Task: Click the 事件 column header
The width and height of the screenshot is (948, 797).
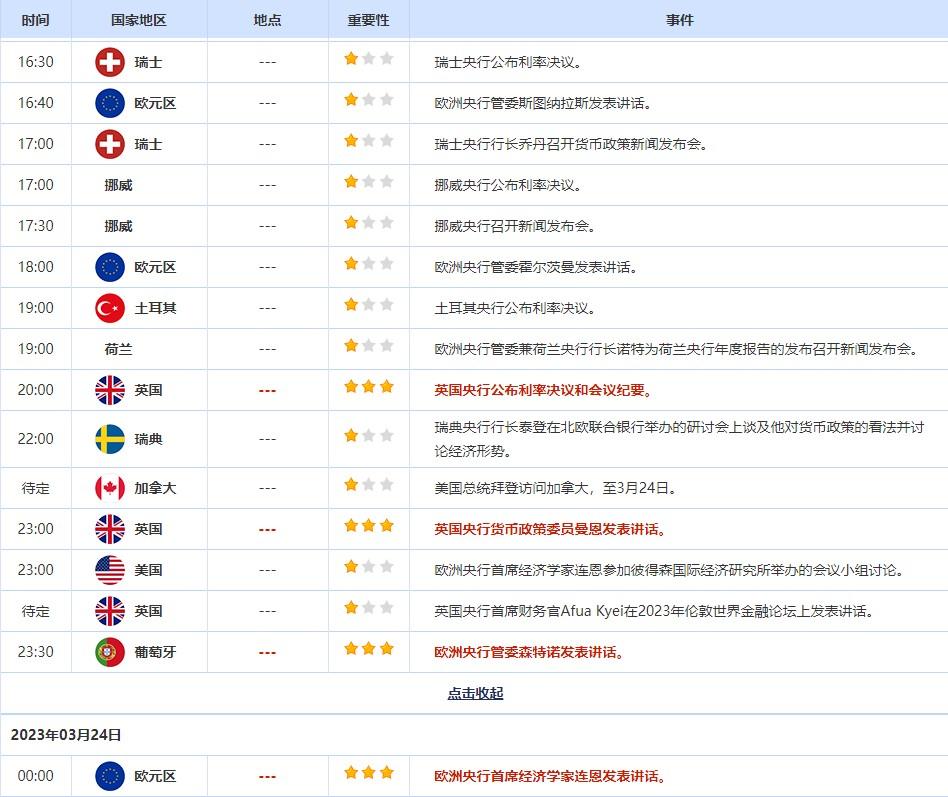Action: point(679,20)
